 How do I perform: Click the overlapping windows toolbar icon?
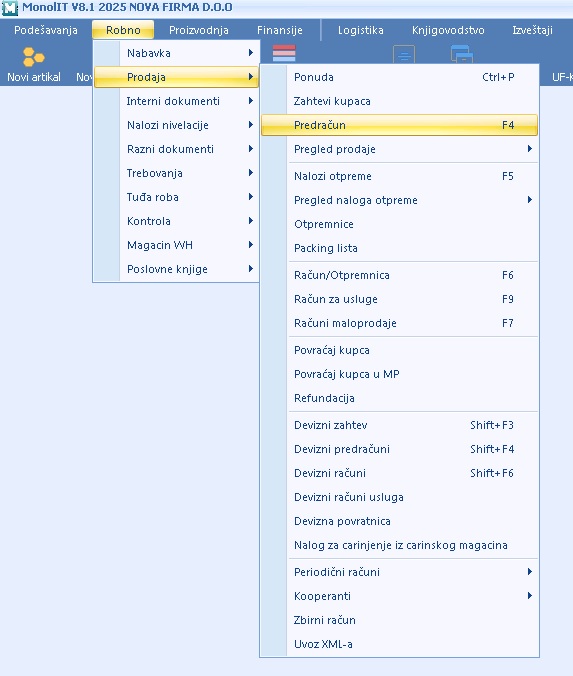[x=462, y=54]
